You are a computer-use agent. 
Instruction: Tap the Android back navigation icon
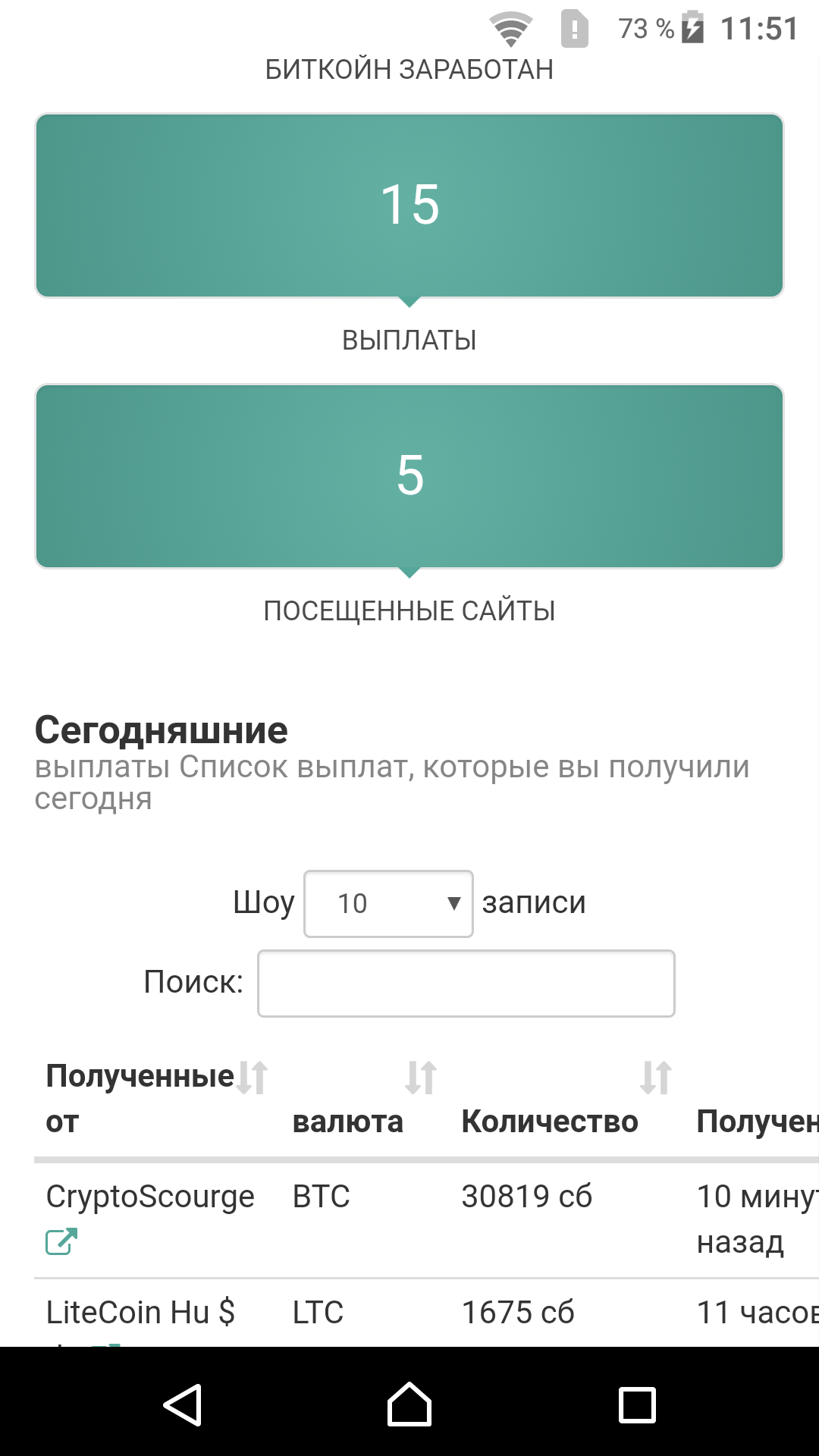tap(182, 1404)
